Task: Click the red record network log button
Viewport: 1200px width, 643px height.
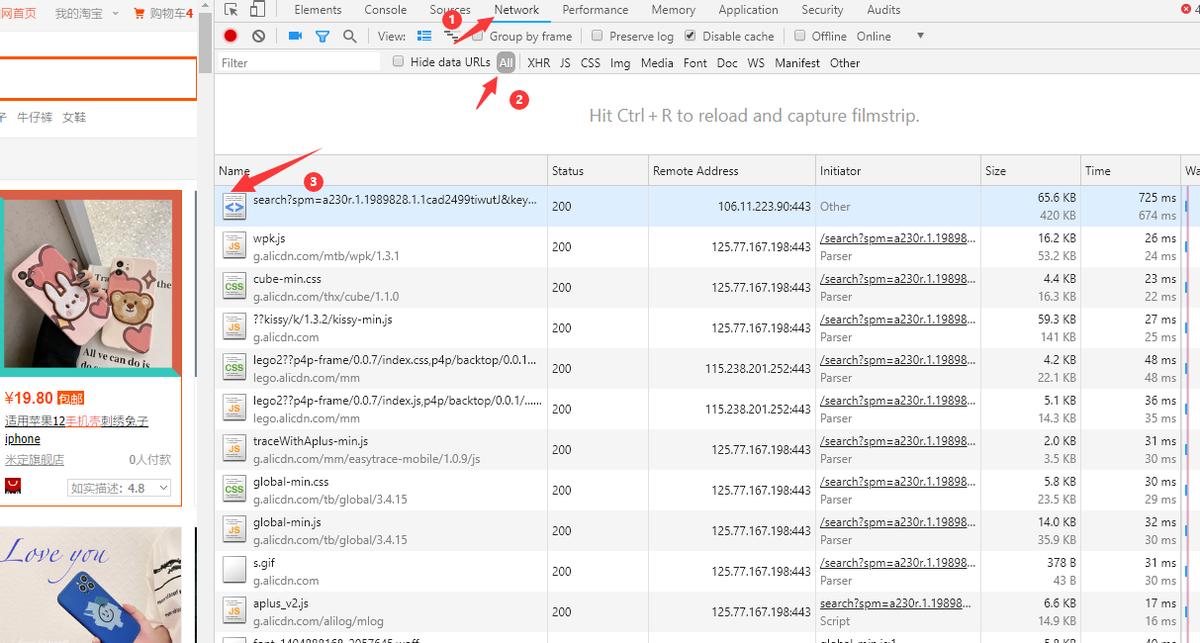Action: (231, 36)
